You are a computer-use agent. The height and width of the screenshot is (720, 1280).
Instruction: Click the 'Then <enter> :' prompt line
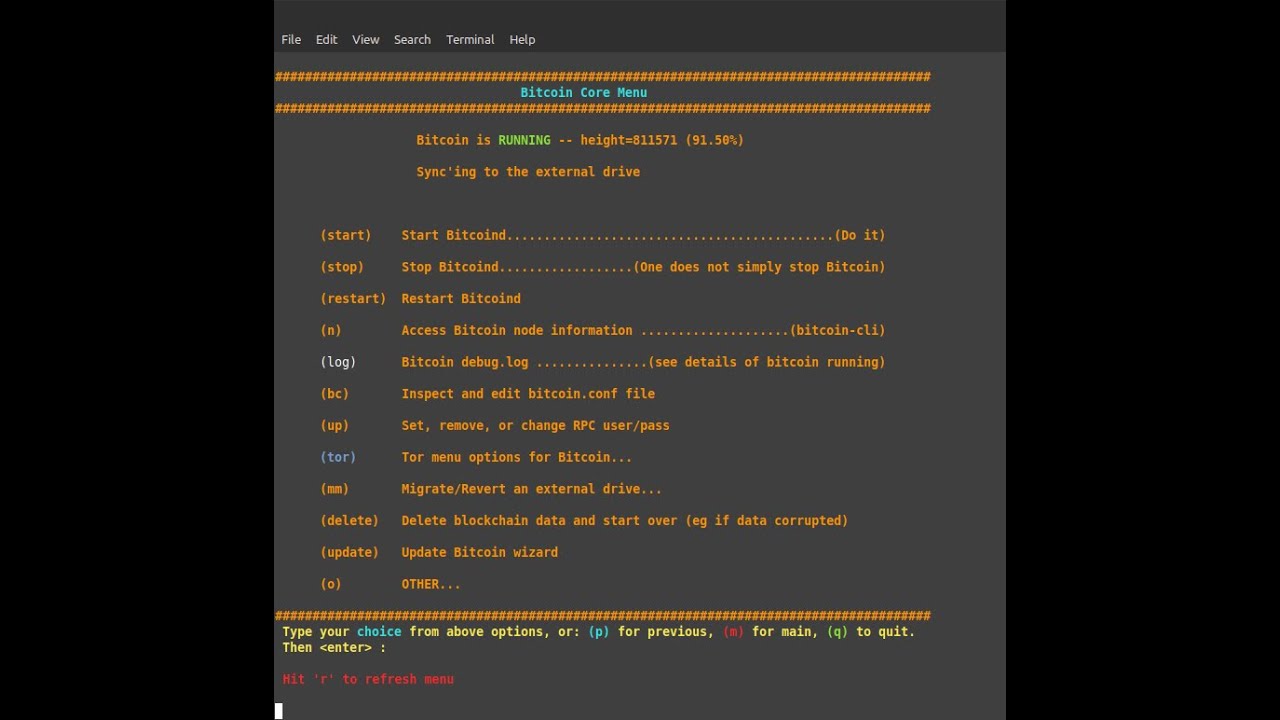[x=334, y=647]
